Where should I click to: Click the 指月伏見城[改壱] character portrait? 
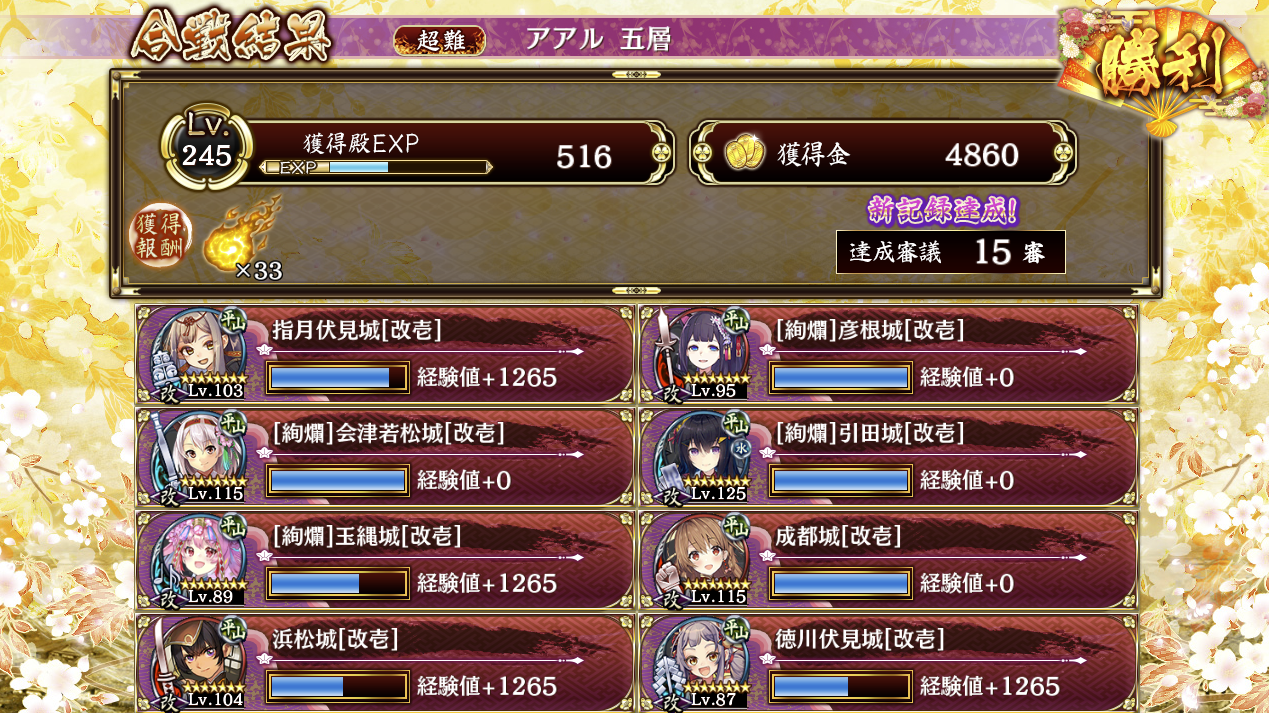pos(199,353)
